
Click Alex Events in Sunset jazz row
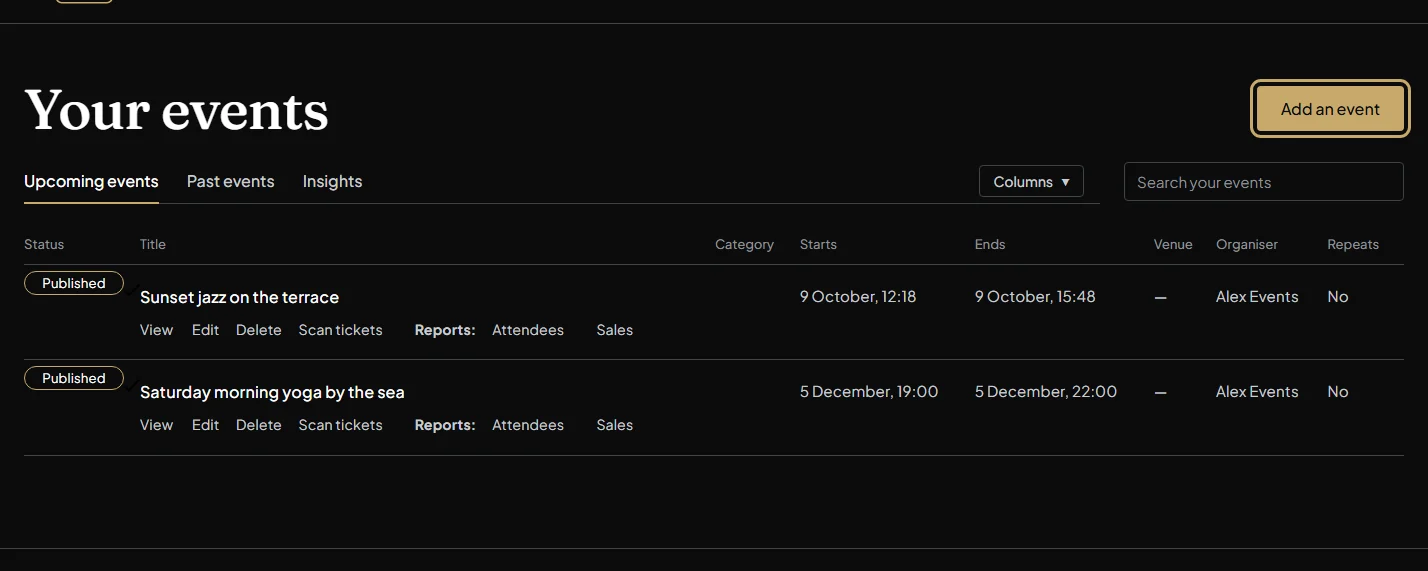tap(1257, 297)
